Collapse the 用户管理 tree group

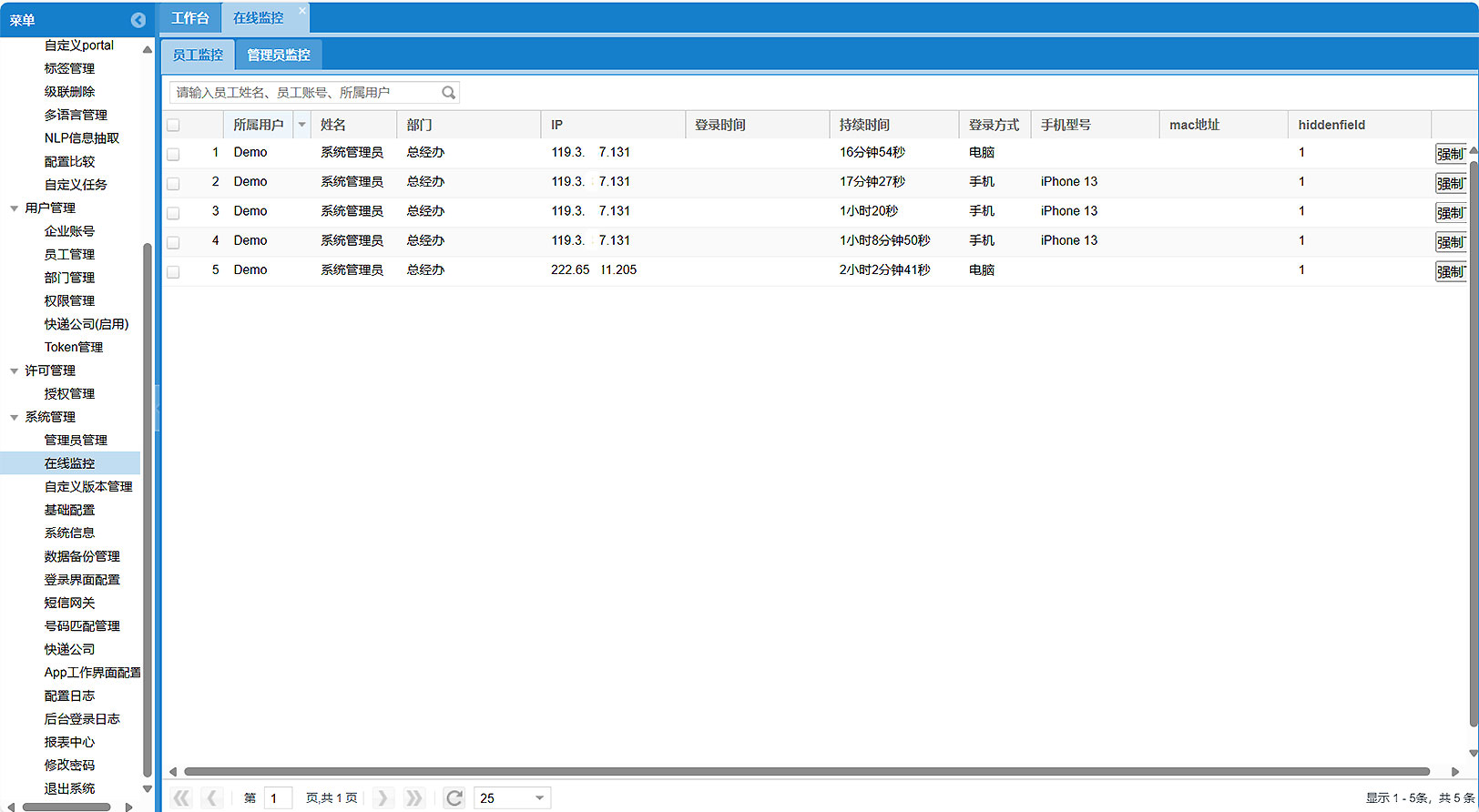pos(14,208)
